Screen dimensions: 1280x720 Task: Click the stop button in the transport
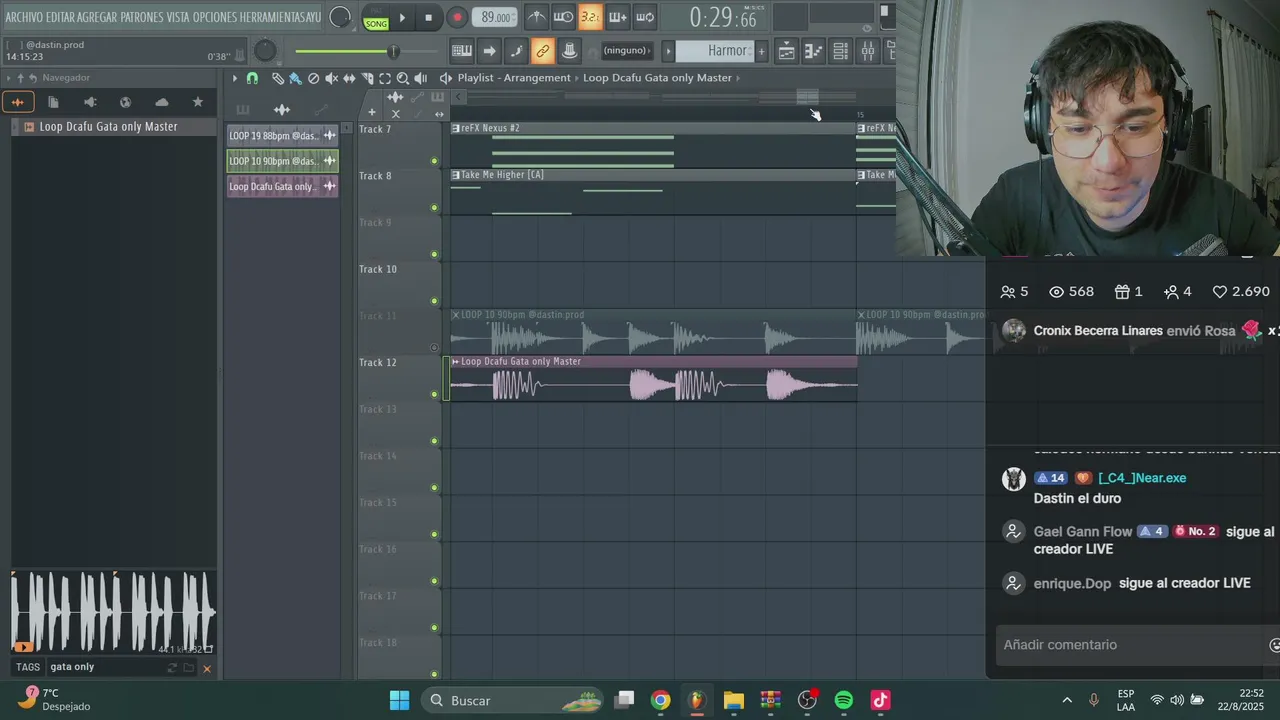click(x=428, y=17)
